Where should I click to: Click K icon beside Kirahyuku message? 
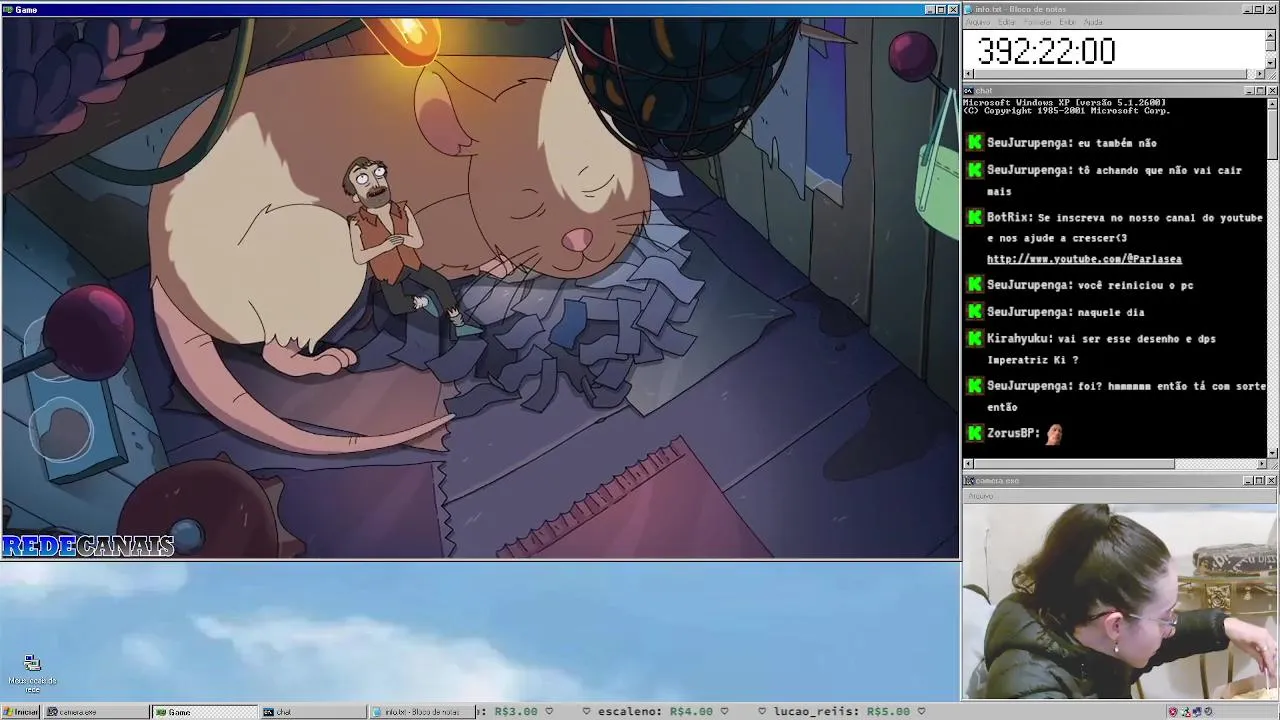tap(975, 339)
